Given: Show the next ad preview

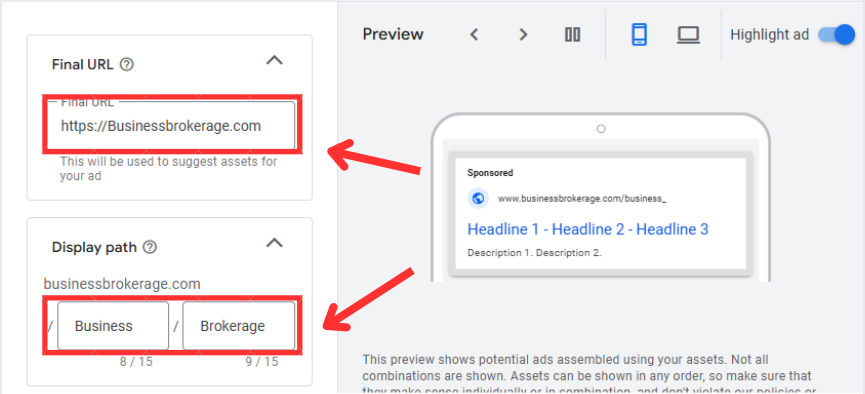Looking at the screenshot, I should (x=523, y=35).
